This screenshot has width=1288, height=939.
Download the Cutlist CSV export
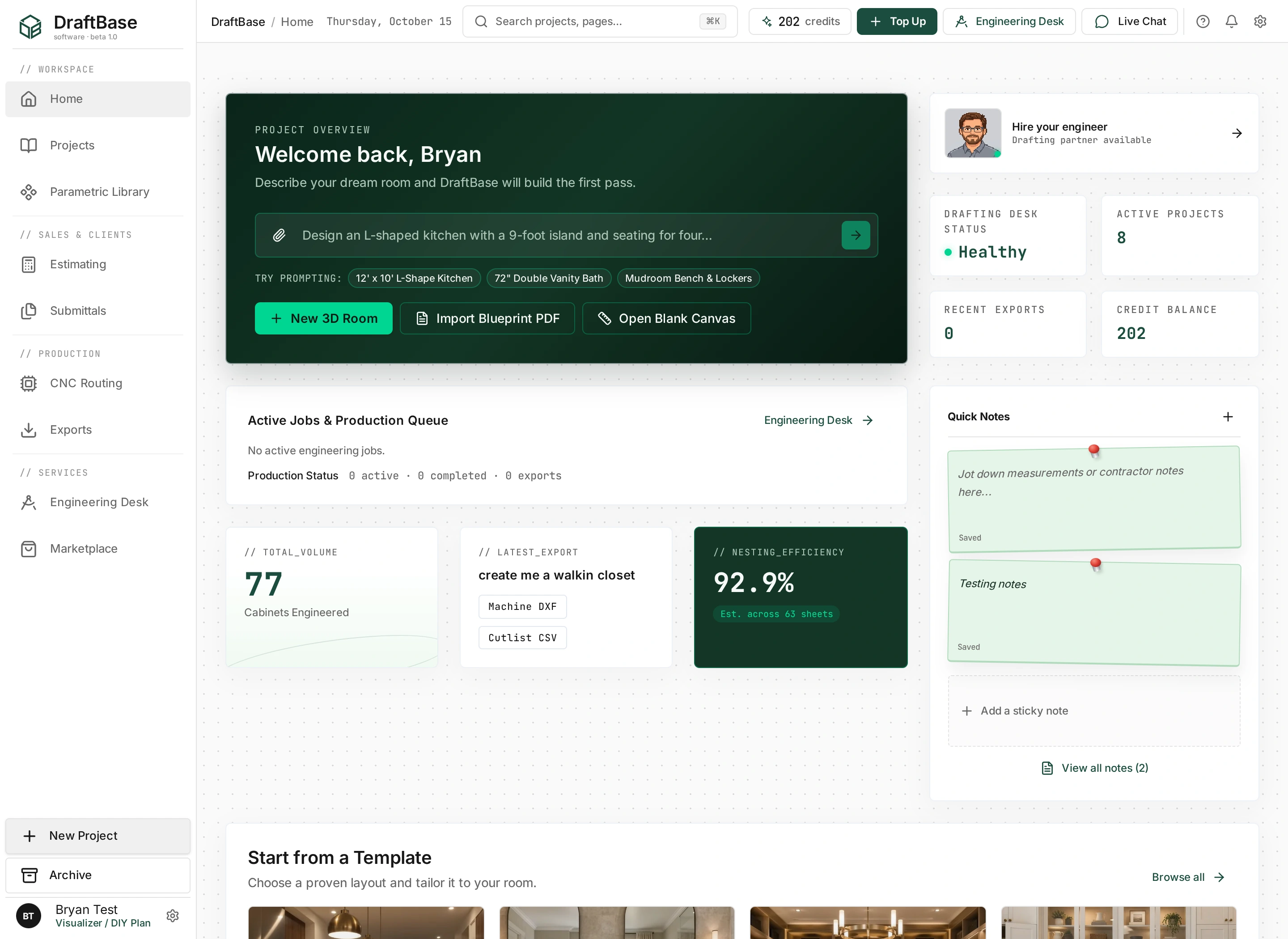pos(522,638)
